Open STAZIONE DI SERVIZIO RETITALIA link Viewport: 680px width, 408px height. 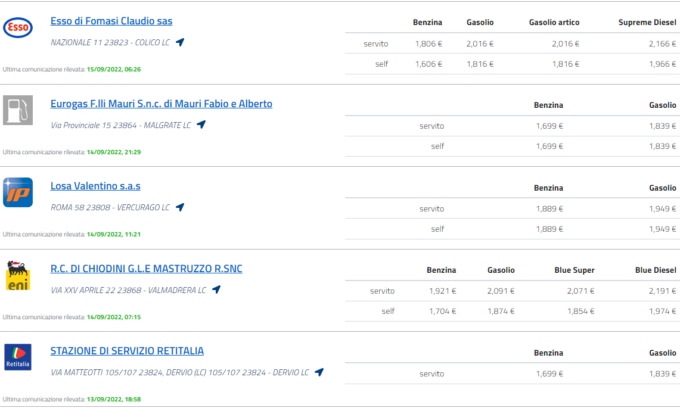127,351
